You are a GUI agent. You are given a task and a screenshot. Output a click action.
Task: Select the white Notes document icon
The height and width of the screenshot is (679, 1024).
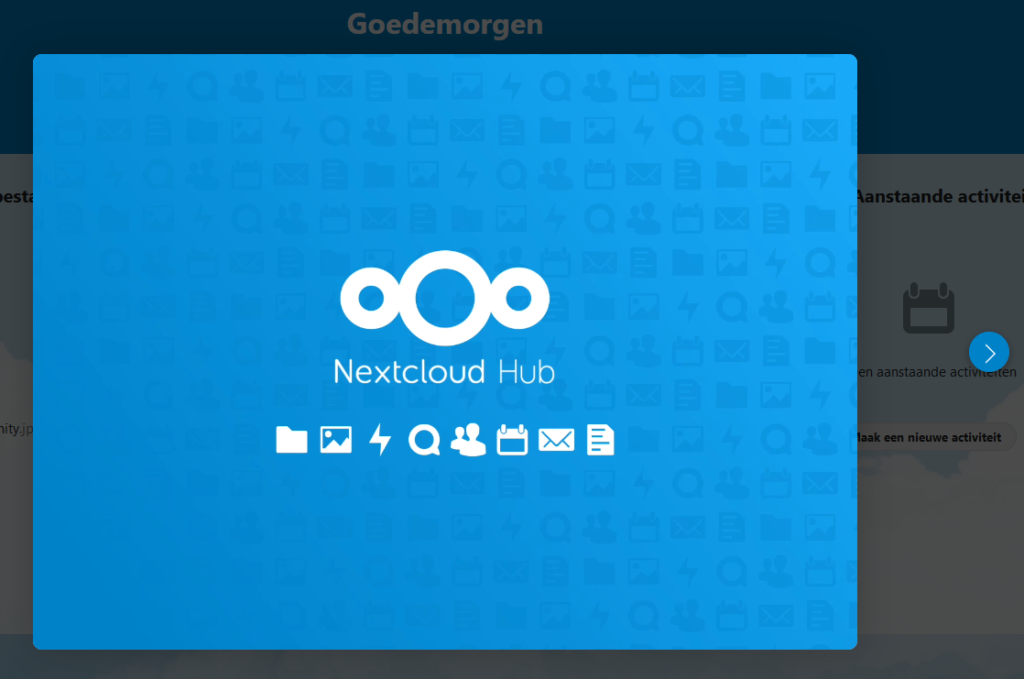pyautogui.click(x=600, y=440)
